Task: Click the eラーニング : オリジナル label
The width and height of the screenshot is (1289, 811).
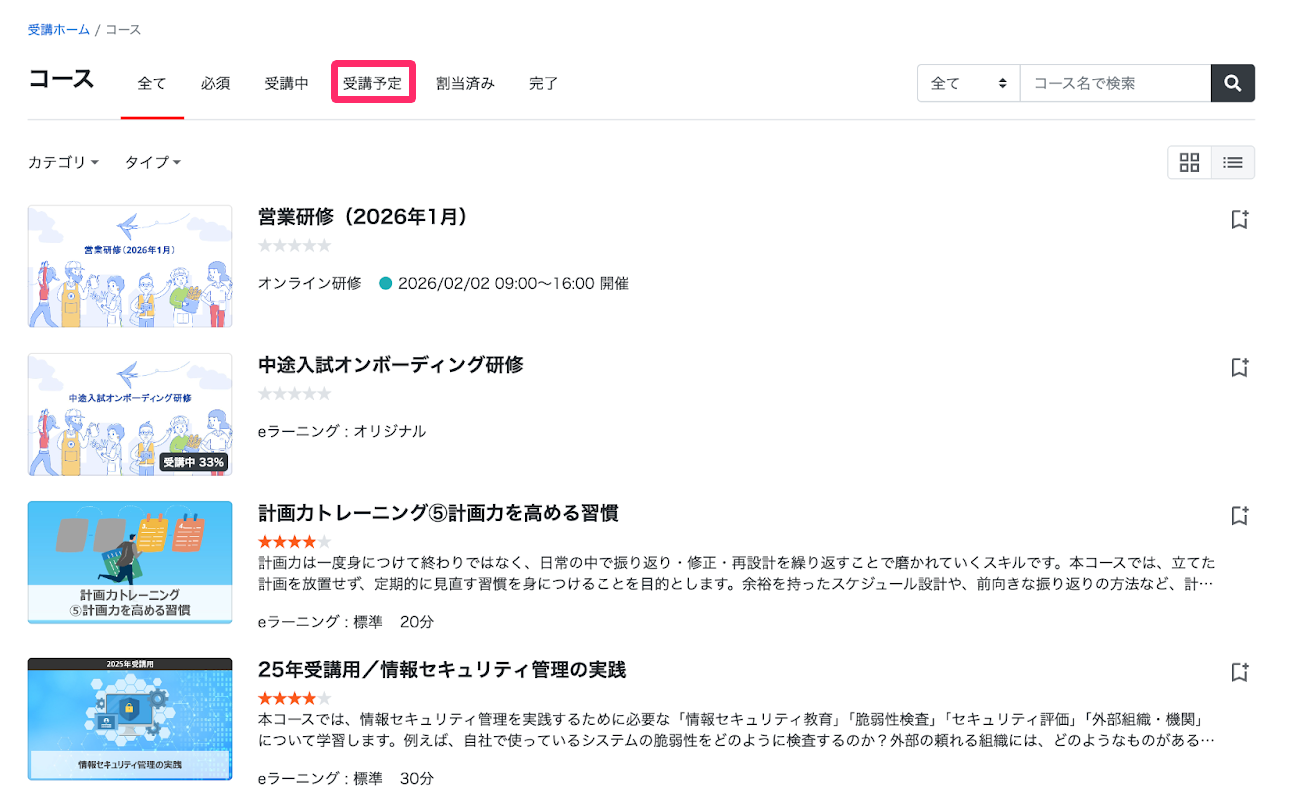Action: pyautogui.click(x=342, y=431)
